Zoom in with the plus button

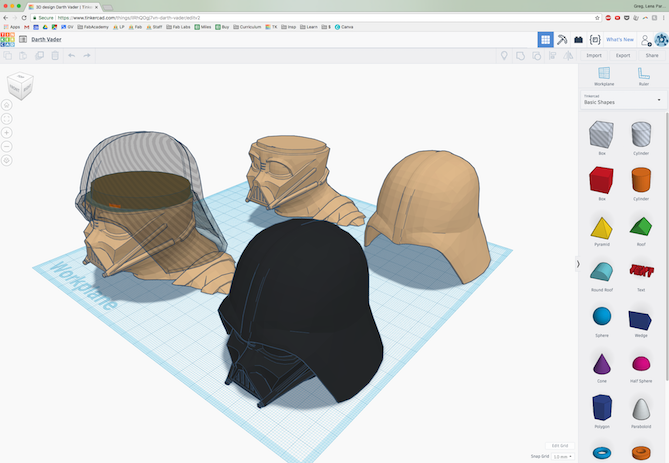tap(6, 133)
